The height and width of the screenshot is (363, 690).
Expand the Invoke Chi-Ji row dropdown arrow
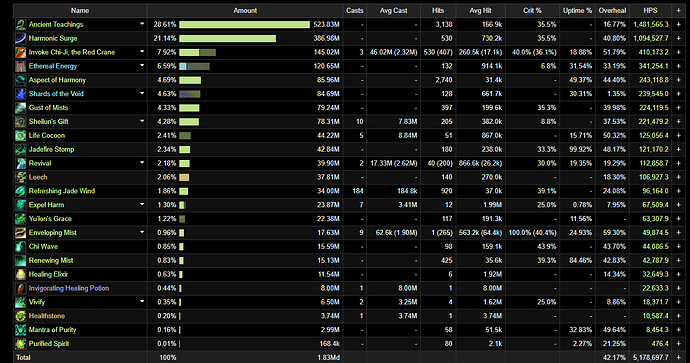[x=142, y=52]
